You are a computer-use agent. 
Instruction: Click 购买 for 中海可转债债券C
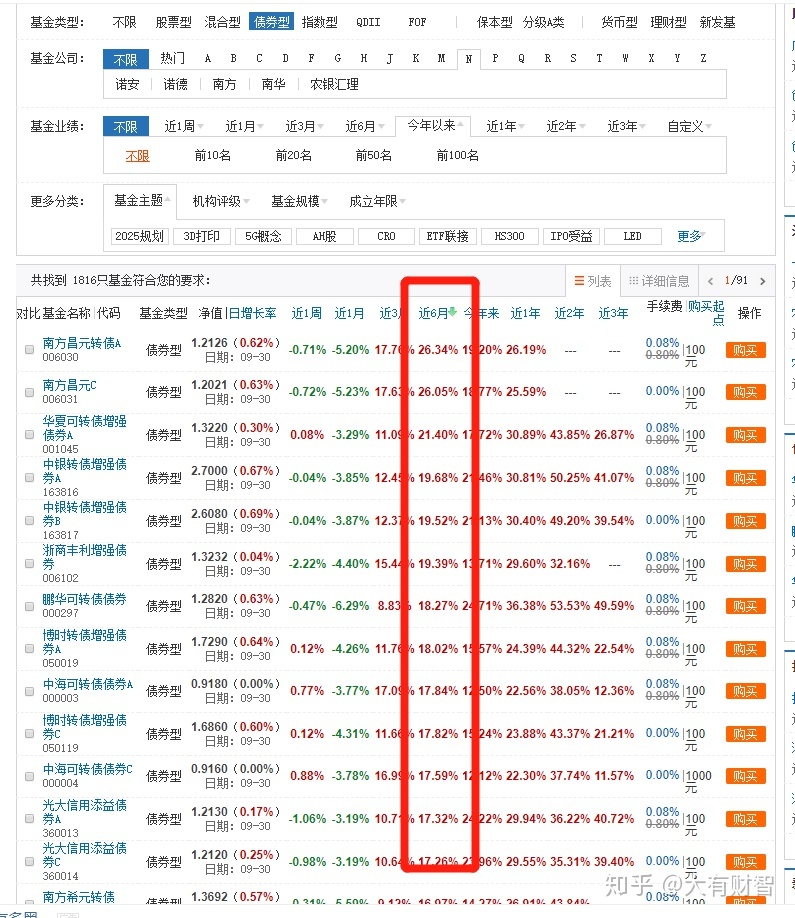(745, 776)
